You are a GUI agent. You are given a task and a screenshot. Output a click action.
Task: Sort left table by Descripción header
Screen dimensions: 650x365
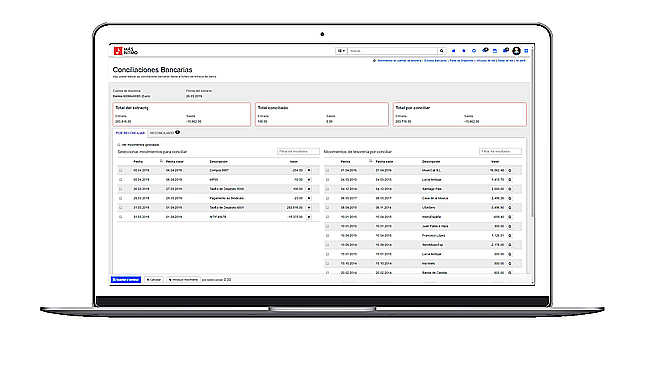(x=218, y=162)
